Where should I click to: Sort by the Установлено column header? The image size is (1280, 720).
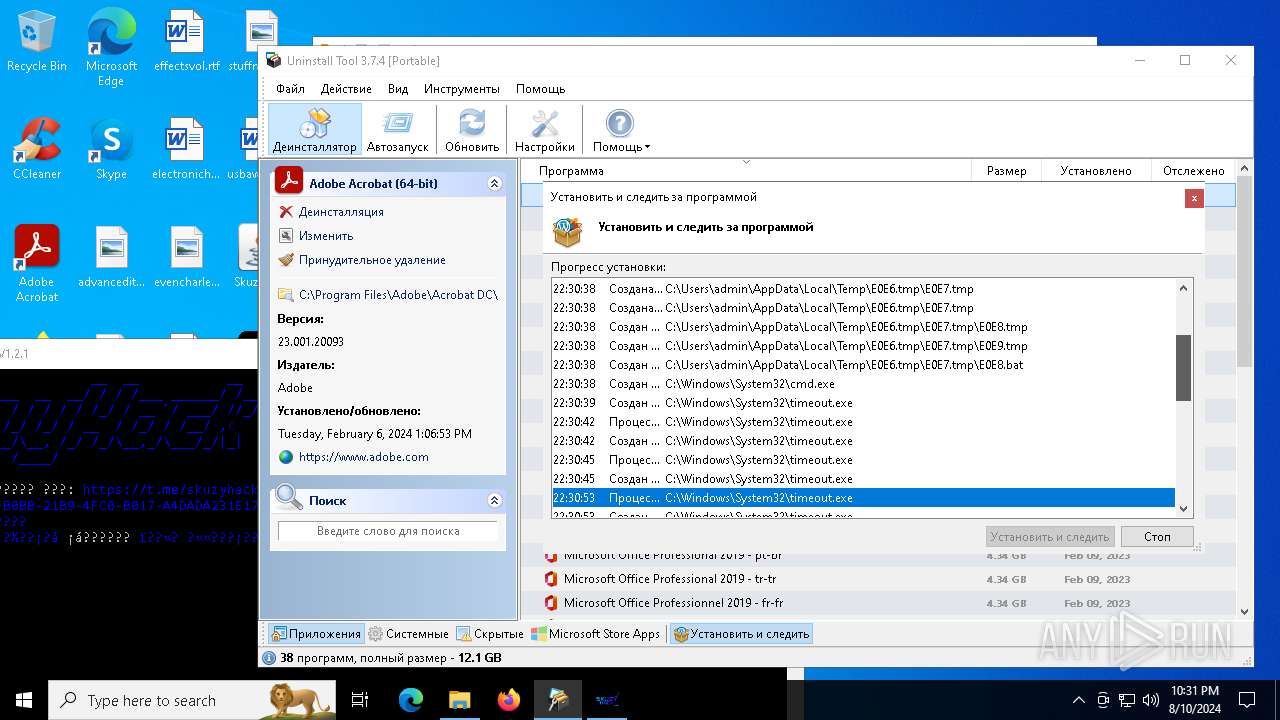click(x=1096, y=171)
